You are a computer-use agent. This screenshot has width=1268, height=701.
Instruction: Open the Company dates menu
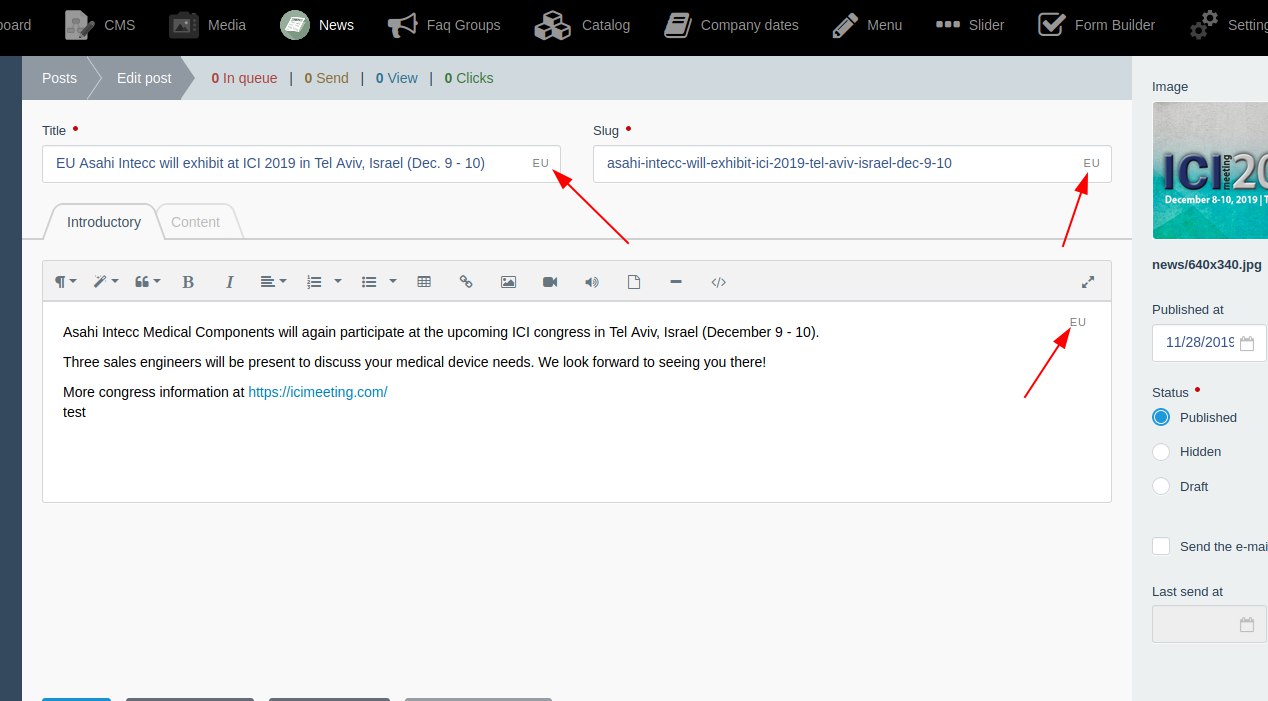pyautogui.click(x=731, y=25)
